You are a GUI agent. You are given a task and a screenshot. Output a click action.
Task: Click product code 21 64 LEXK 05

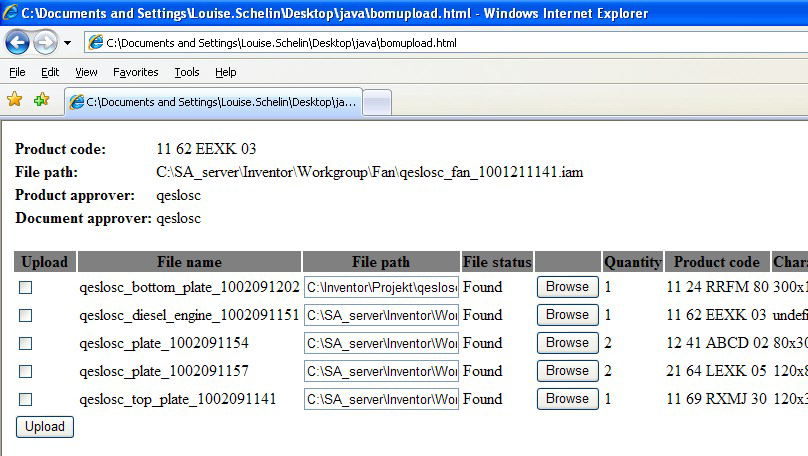pos(716,371)
